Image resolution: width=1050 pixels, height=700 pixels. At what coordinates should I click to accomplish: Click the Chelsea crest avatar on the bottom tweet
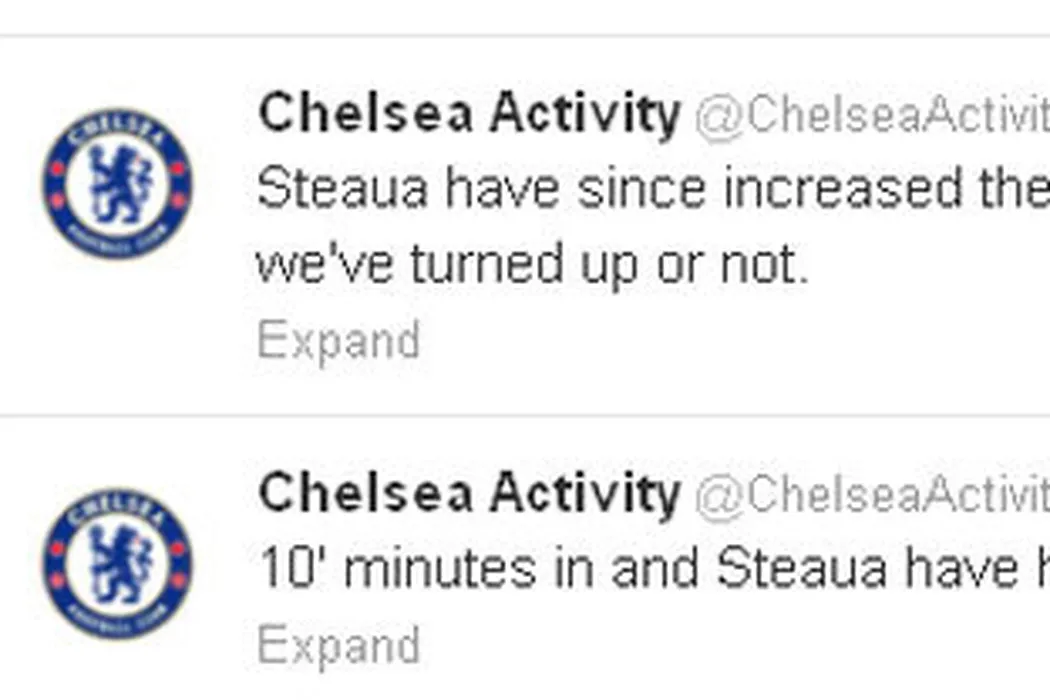[117, 563]
